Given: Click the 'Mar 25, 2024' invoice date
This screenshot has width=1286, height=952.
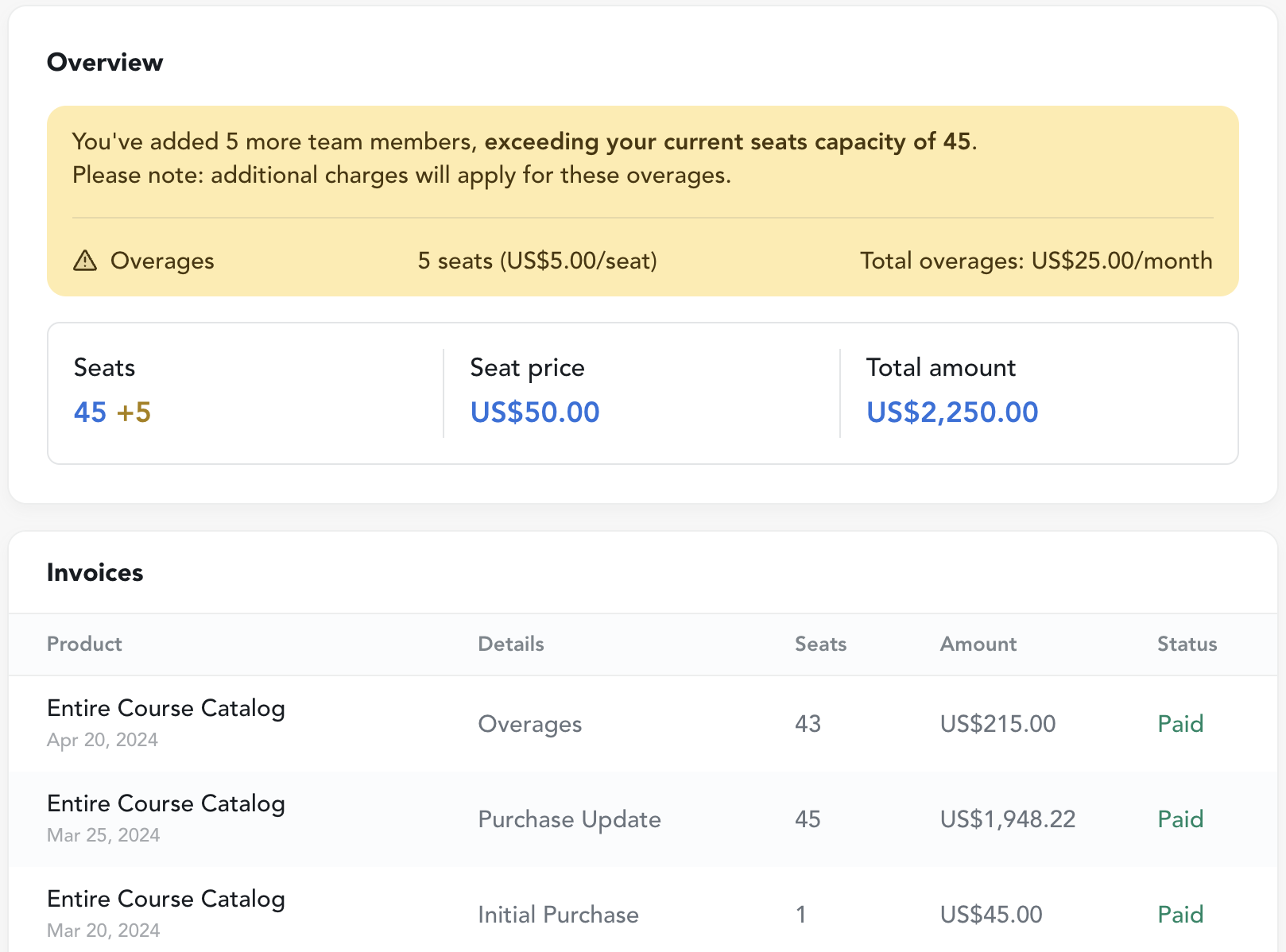Looking at the screenshot, I should click(103, 835).
